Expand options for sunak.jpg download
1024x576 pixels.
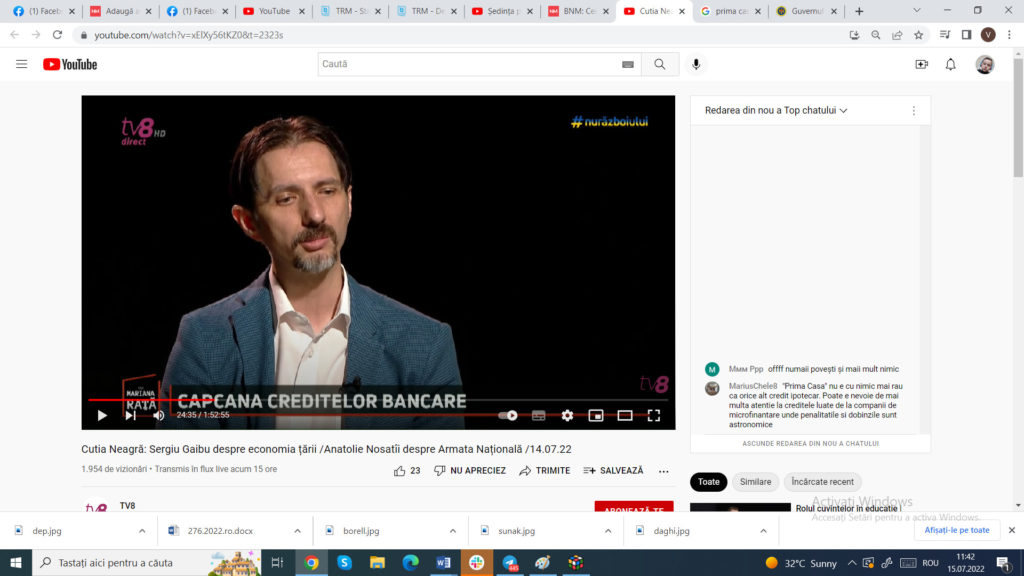point(608,531)
